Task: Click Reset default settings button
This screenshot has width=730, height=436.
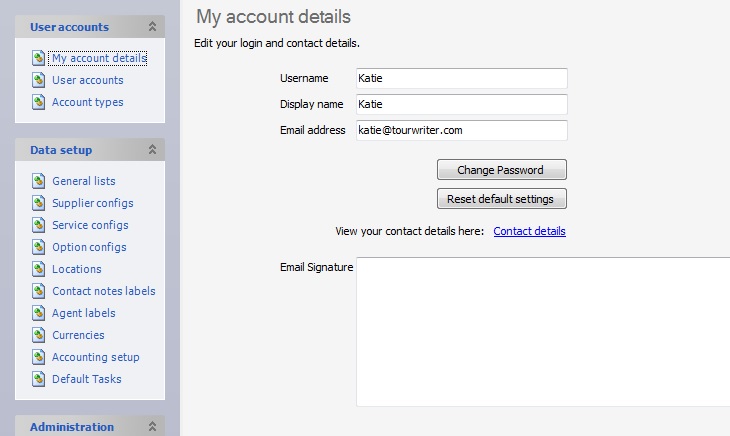Action: (502, 199)
